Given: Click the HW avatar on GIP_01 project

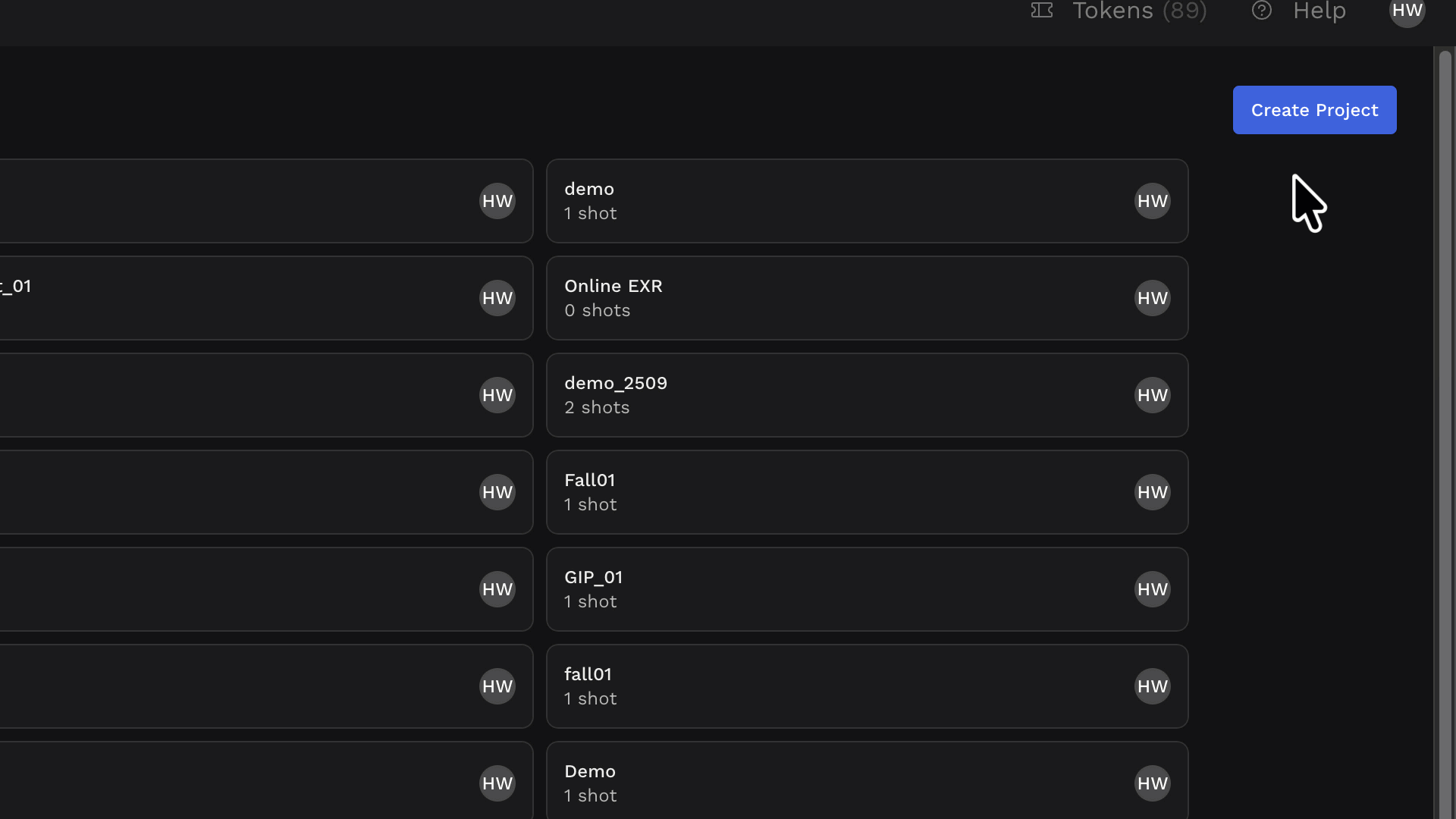Looking at the screenshot, I should coord(1152,589).
